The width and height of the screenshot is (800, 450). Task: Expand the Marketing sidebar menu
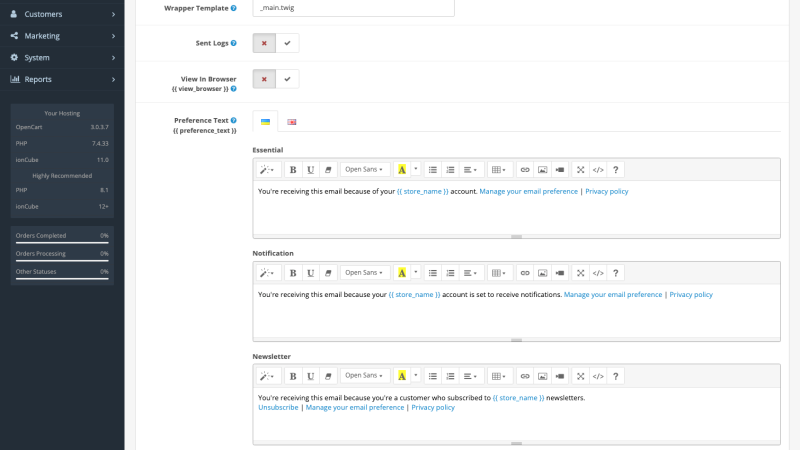point(62,36)
